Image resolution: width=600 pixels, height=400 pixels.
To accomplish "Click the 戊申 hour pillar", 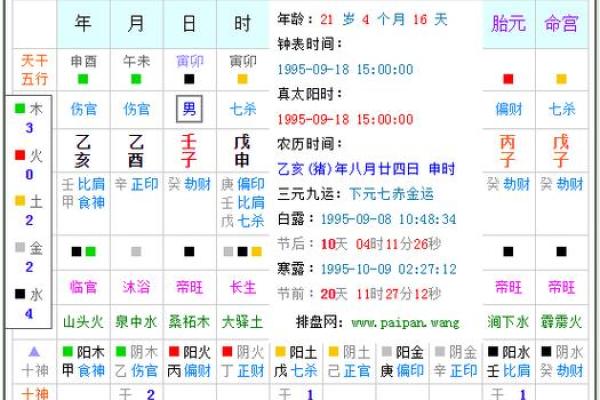I will pyautogui.click(x=242, y=151).
